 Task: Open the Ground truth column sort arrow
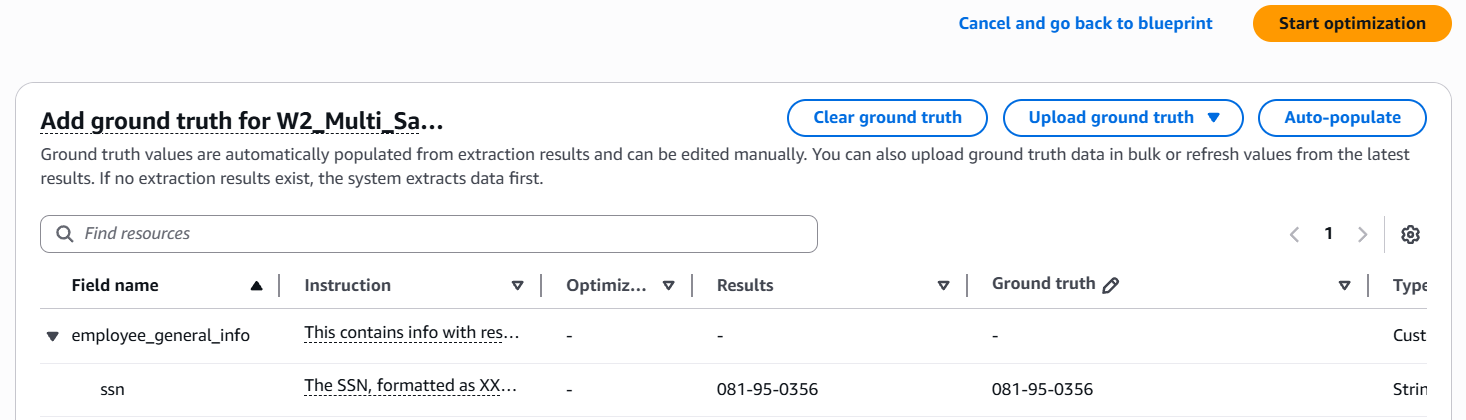tap(1344, 285)
